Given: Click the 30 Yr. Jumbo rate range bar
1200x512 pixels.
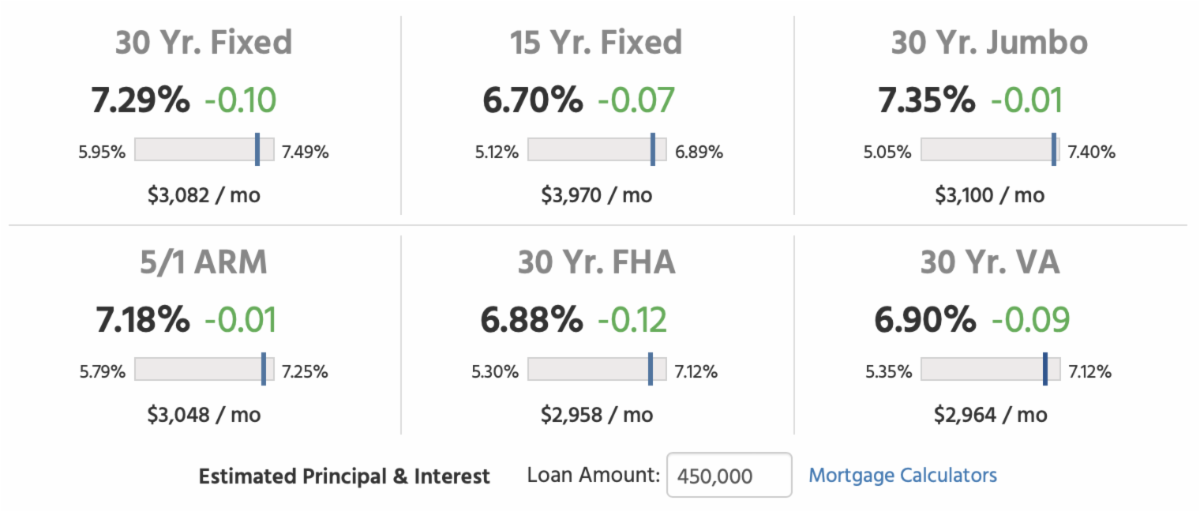Looking at the screenshot, I should pos(989,150).
